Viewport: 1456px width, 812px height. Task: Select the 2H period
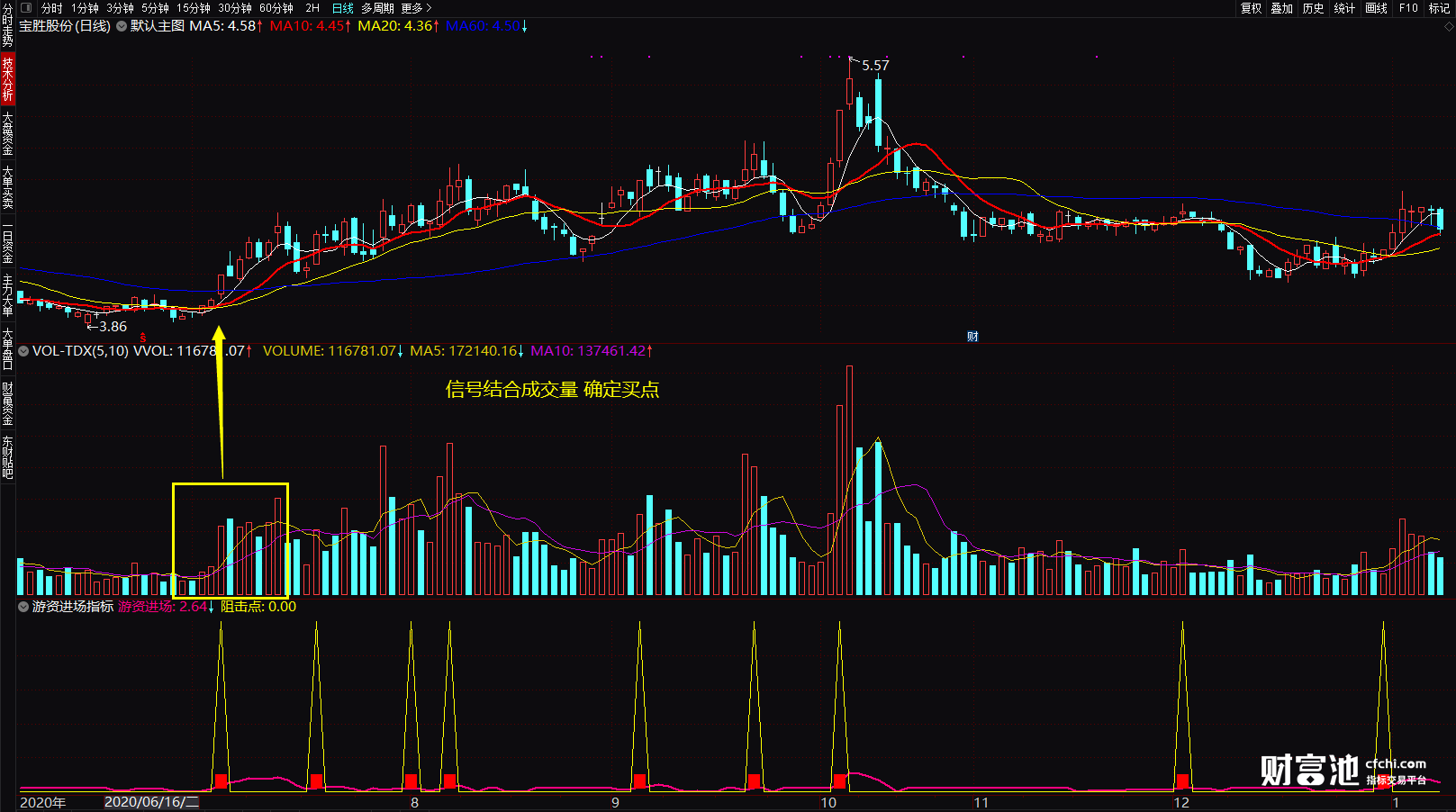pos(312,8)
